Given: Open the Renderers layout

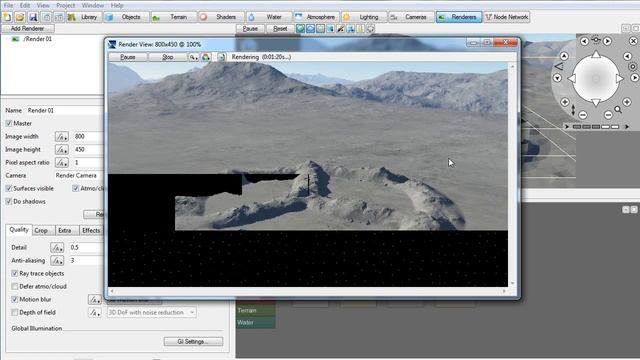Looking at the screenshot, I should click(459, 17).
